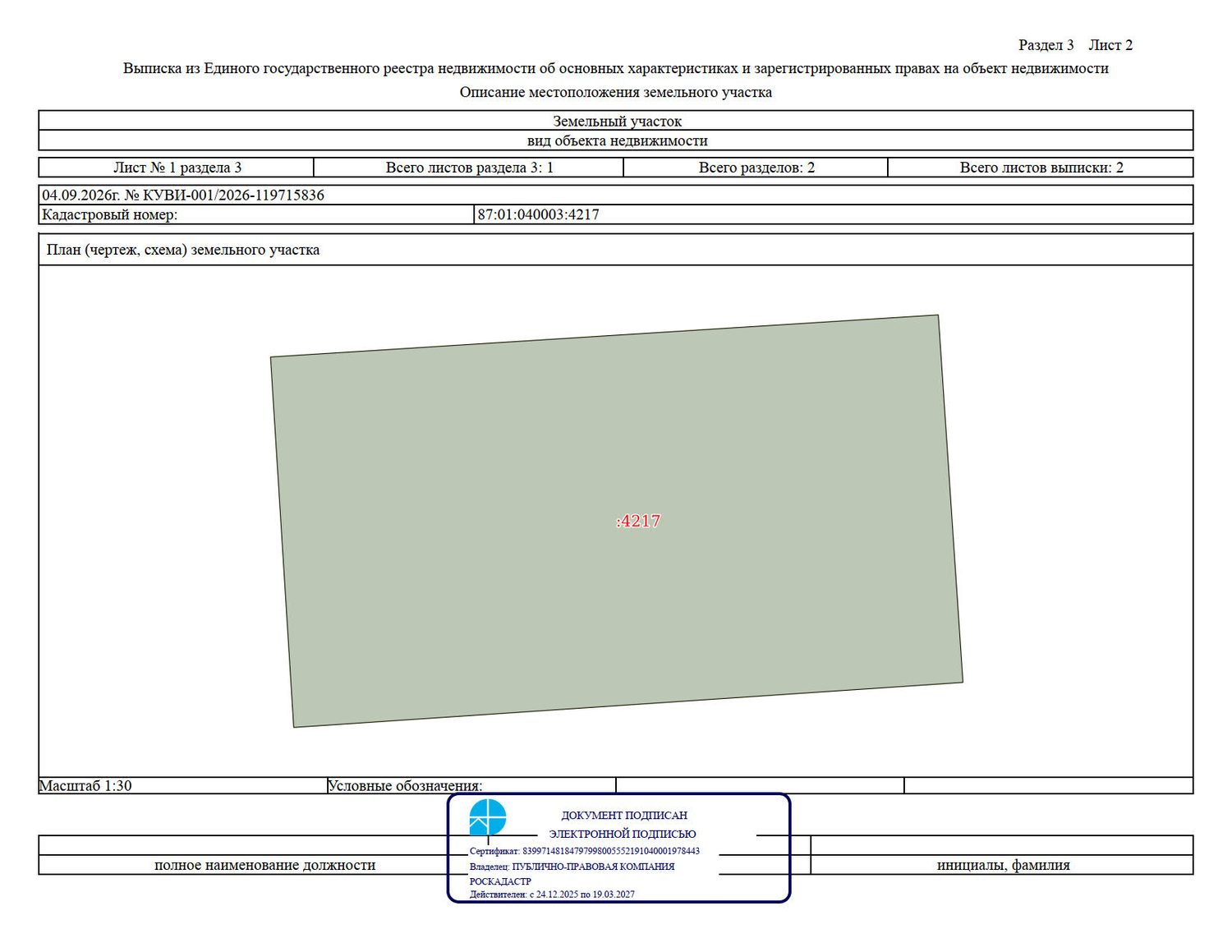Viewport: 1232px width, 952px height.
Task: Click the 'Кадастровый номер:' label
Action: tap(109, 214)
